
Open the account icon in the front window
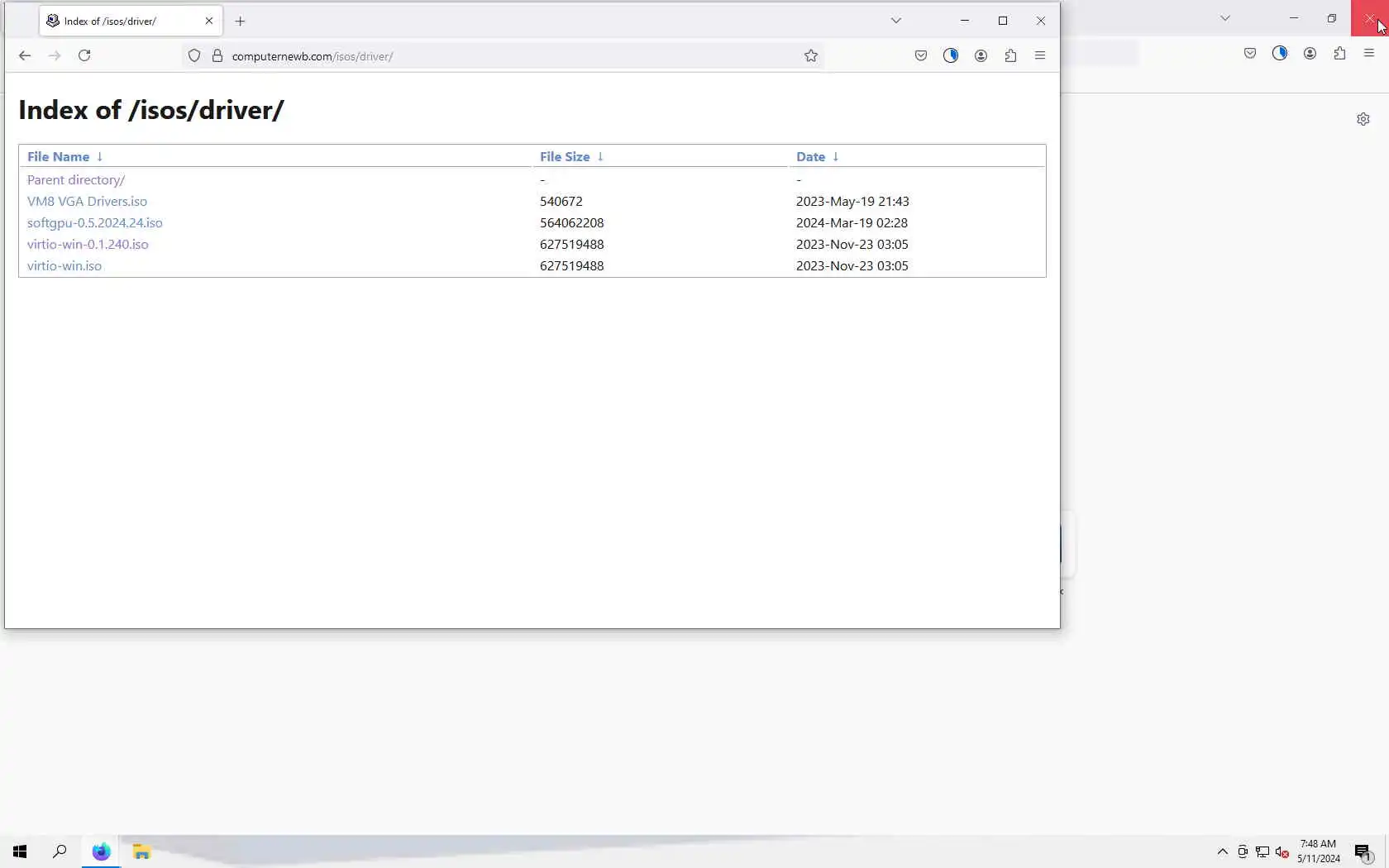[x=981, y=55]
